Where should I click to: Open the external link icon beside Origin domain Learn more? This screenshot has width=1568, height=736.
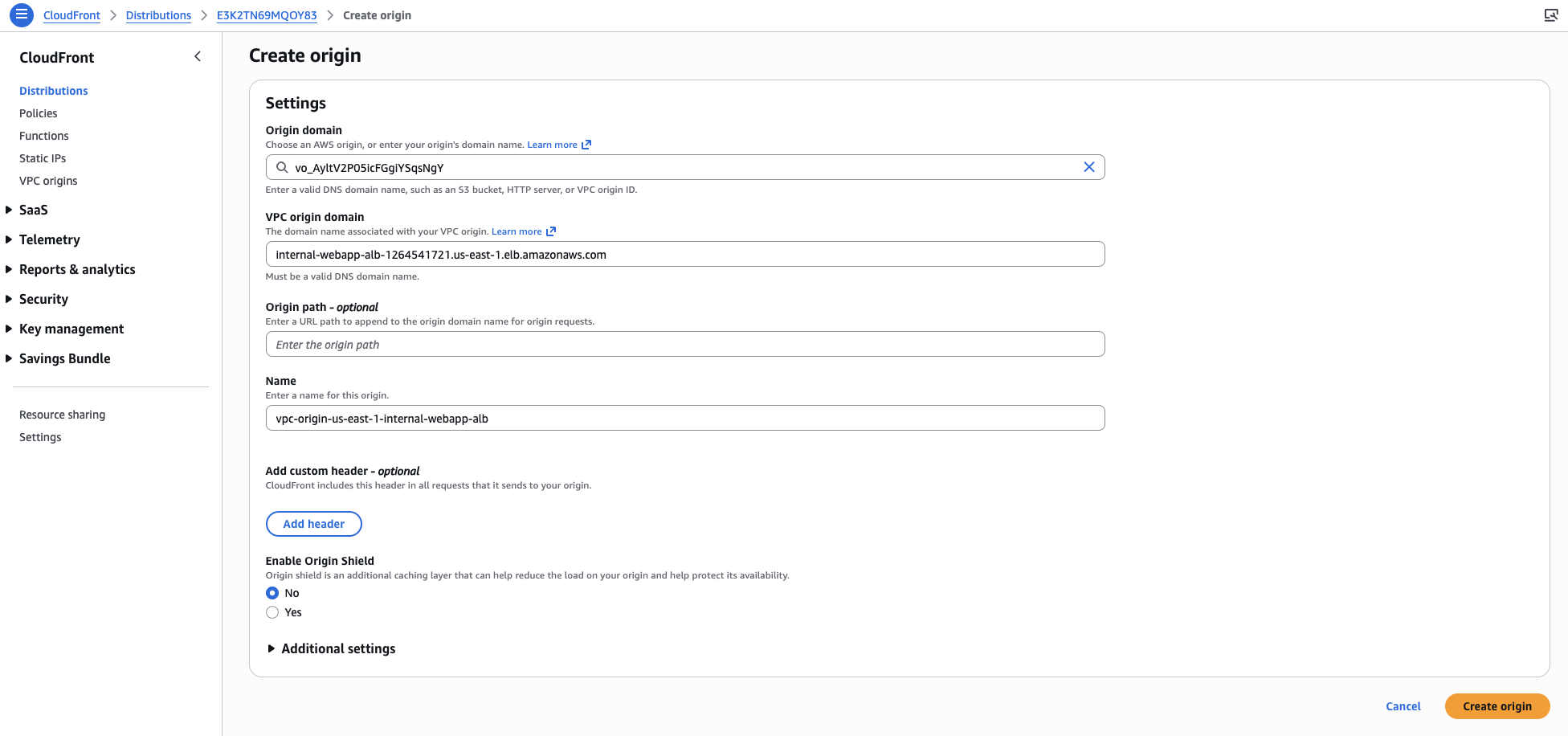[x=586, y=145]
